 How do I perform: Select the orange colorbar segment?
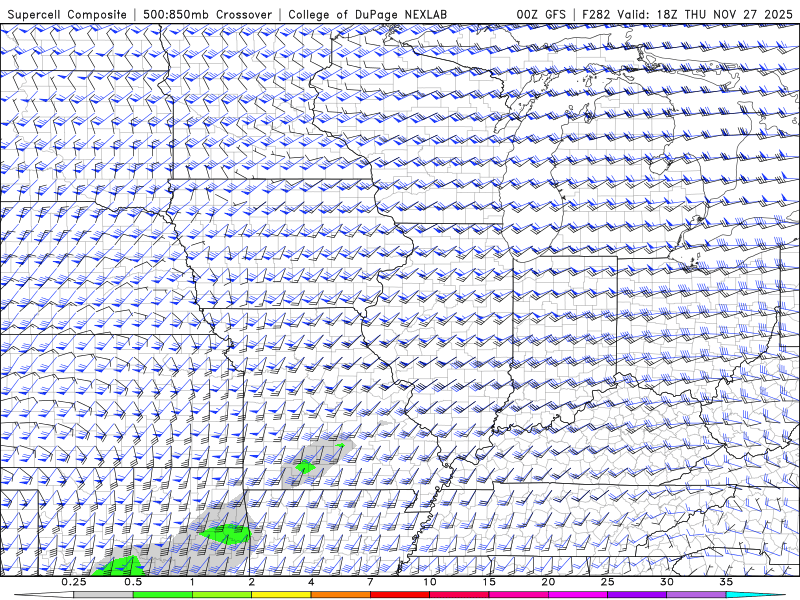click(x=340, y=595)
